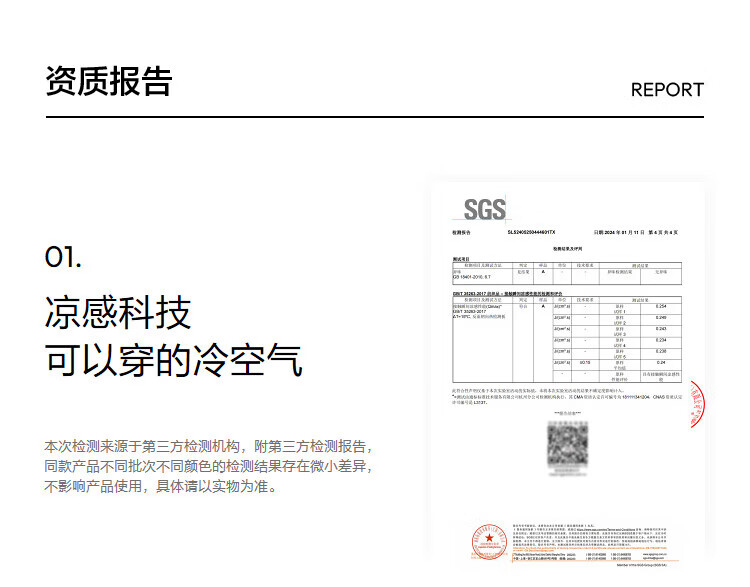This screenshot has height=587, width=750.
Task: Click the line starting 同款产品不同批次
Action: click(208, 466)
